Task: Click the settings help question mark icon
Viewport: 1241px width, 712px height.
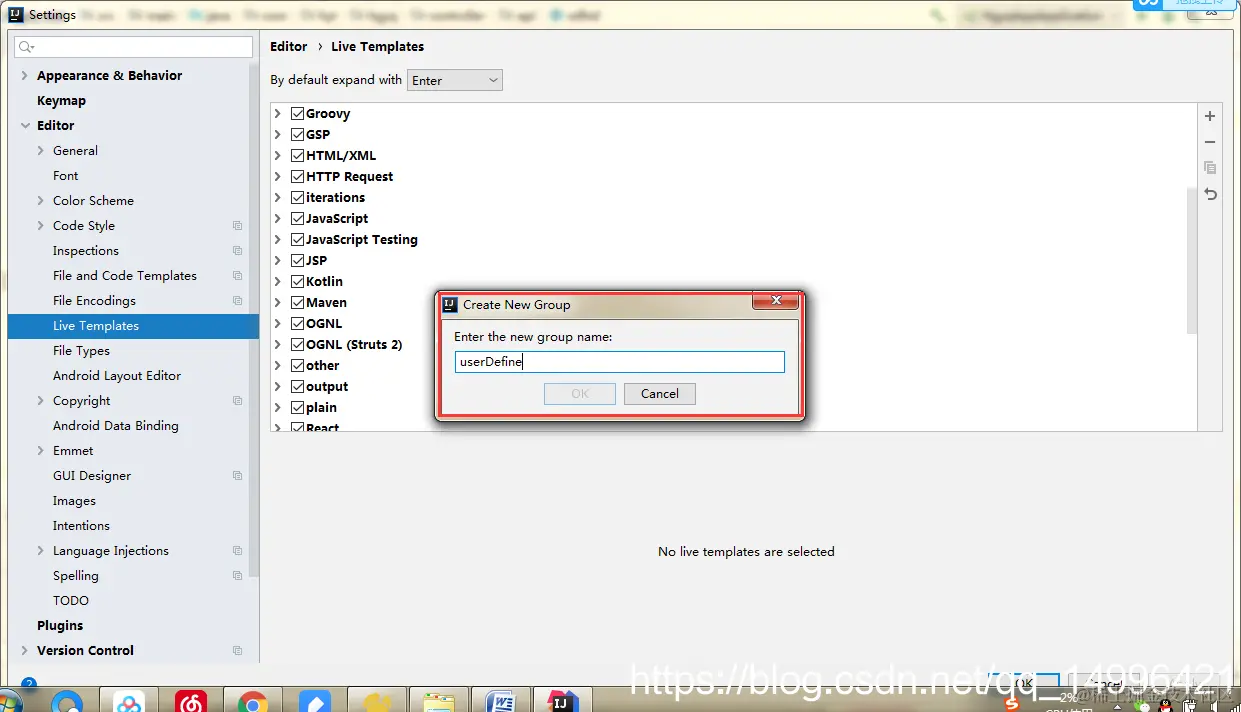Action: (29, 684)
